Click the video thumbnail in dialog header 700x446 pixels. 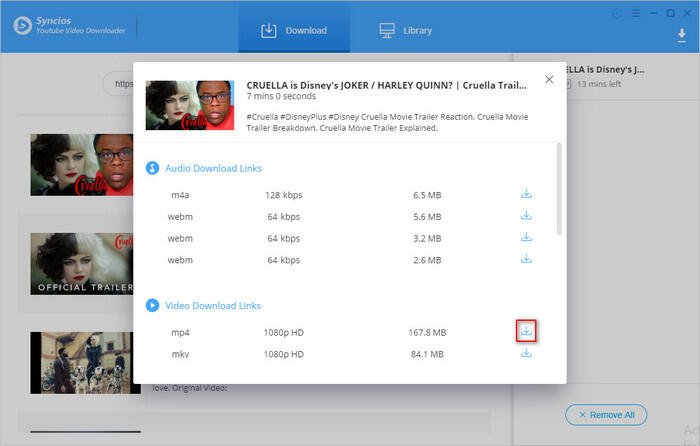click(190, 105)
